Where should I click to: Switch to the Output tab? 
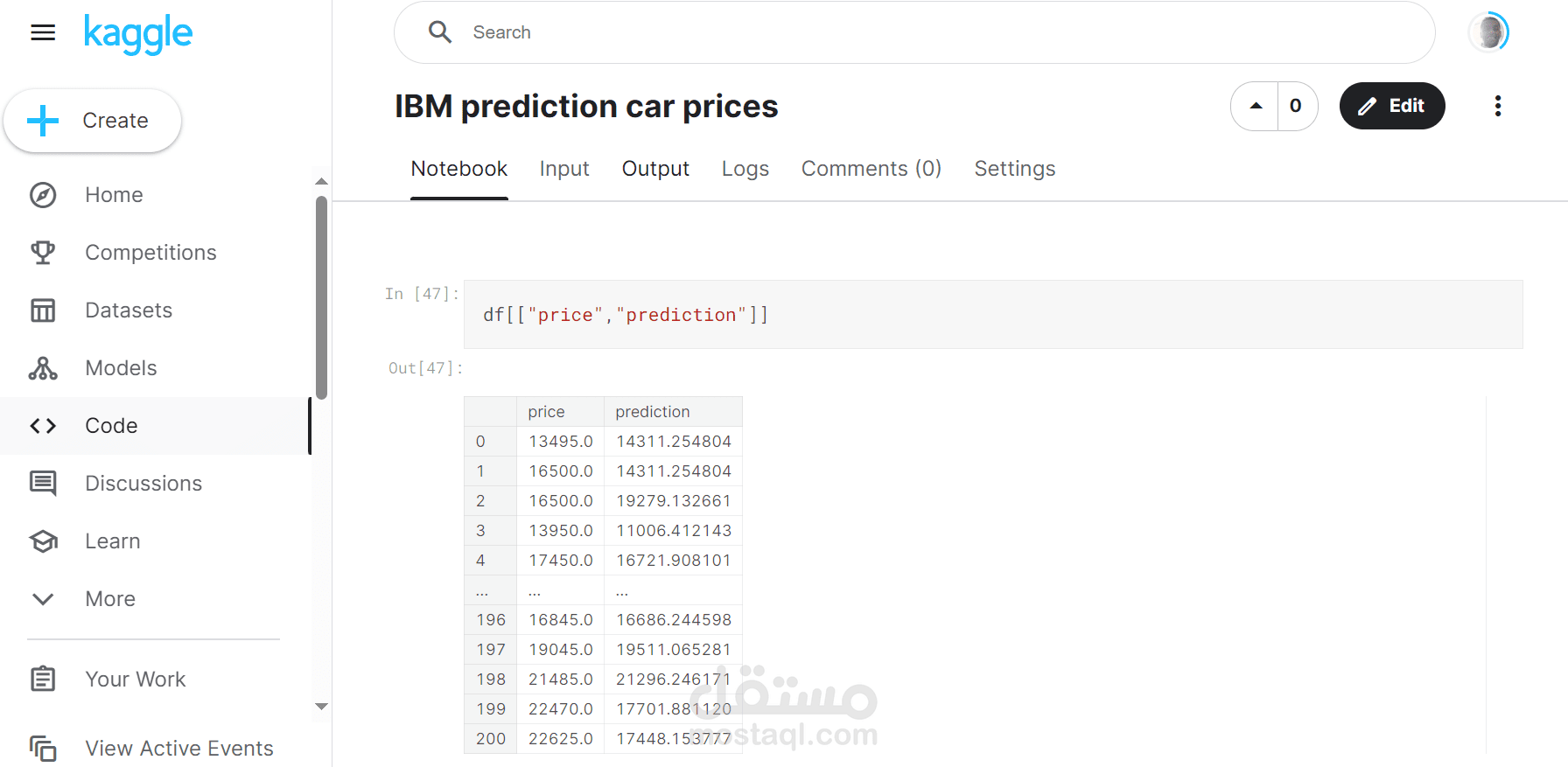pos(655,169)
